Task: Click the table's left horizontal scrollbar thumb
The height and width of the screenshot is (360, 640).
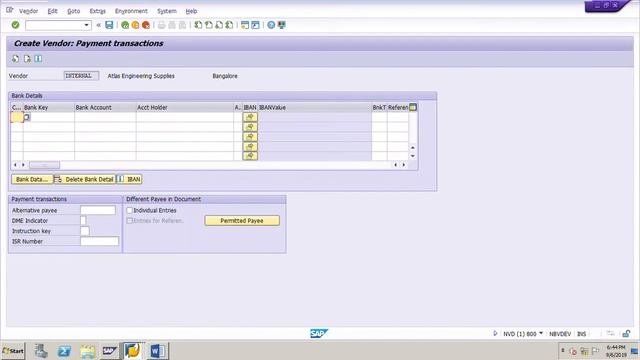Action: coord(44,165)
